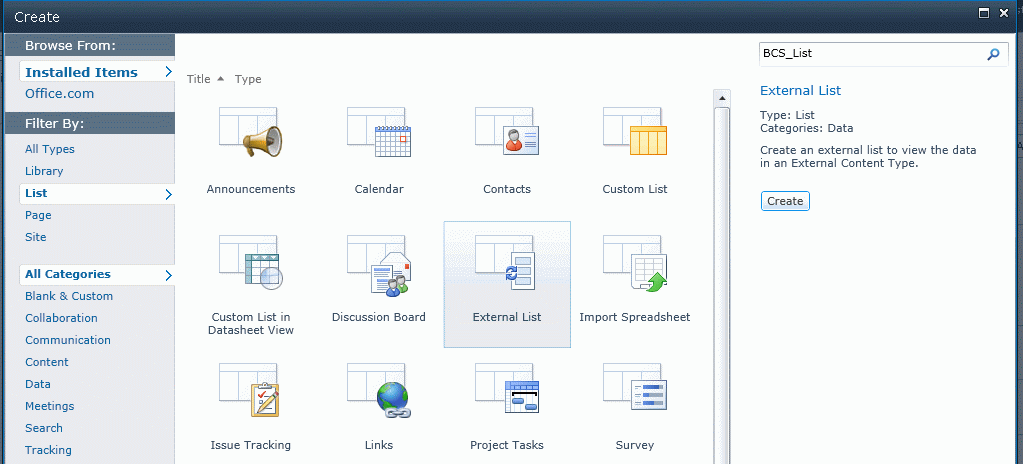Choose the Calendar list template icon

click(379, 132)
